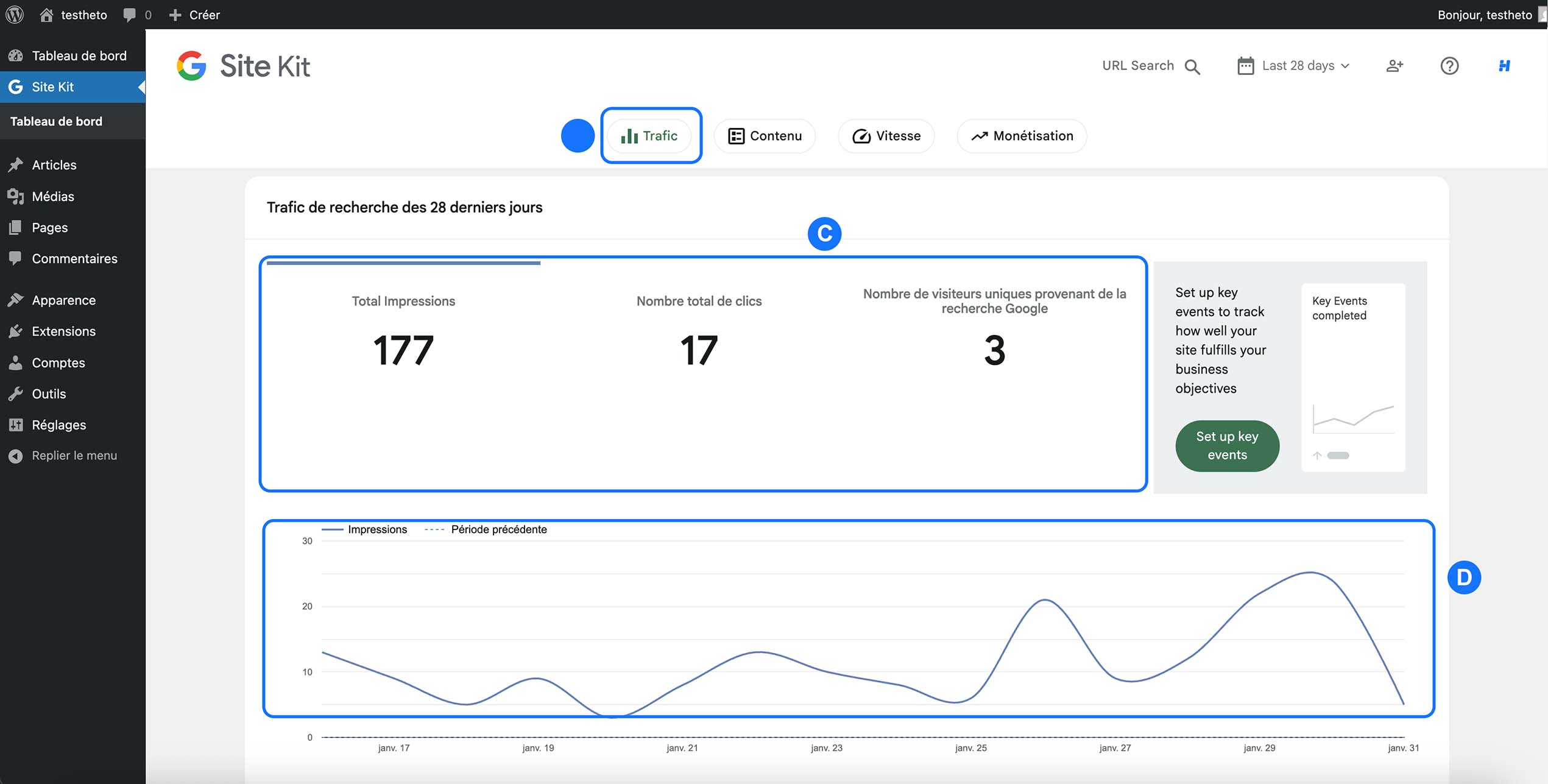Open the help icon in Site Kit header
The image size is (1548, 784).
[1449, 66]
